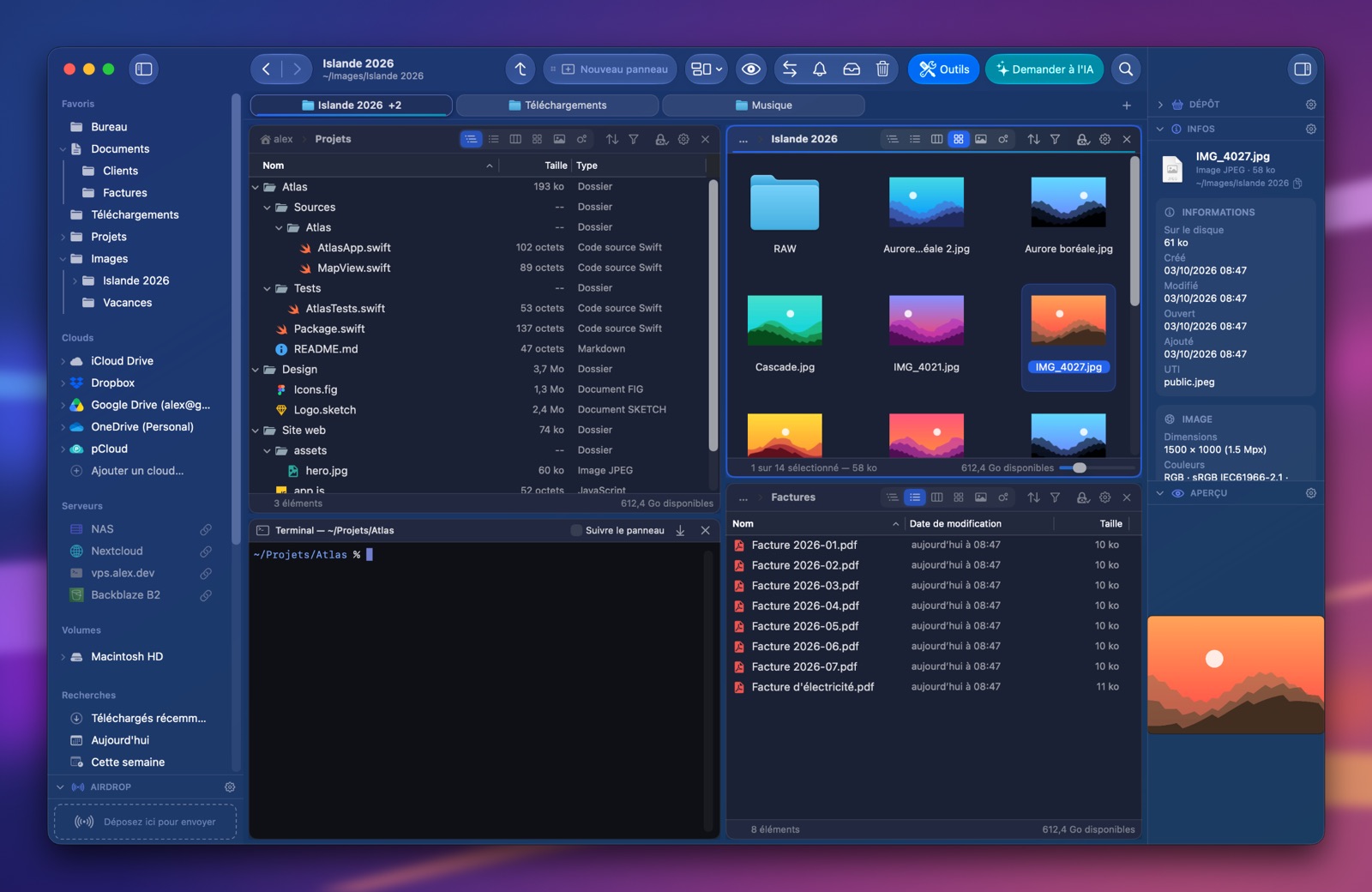Switch Factures panel to icon grid view

(x=959, y=497)
